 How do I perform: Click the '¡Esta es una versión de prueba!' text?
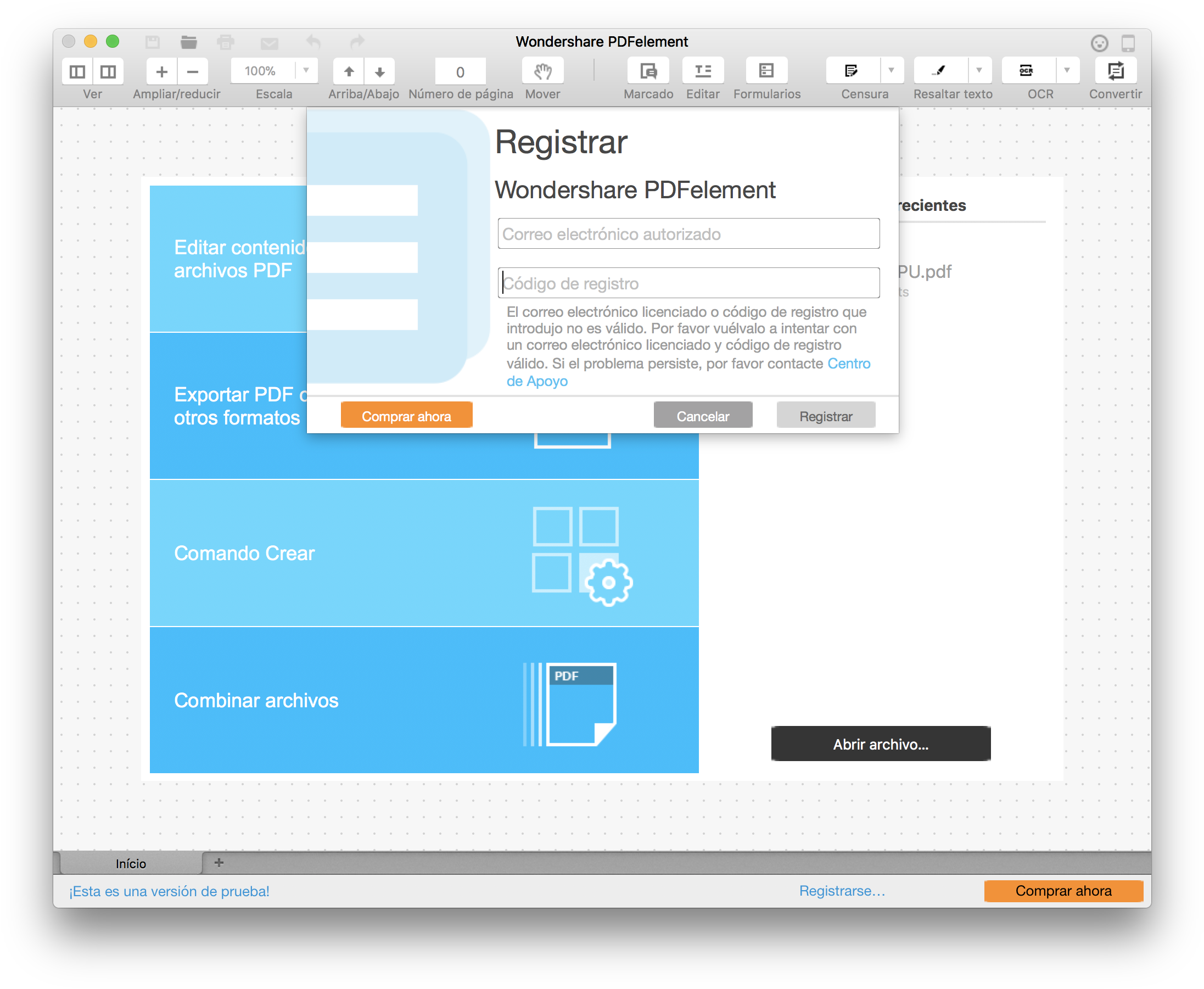[169, 891]
